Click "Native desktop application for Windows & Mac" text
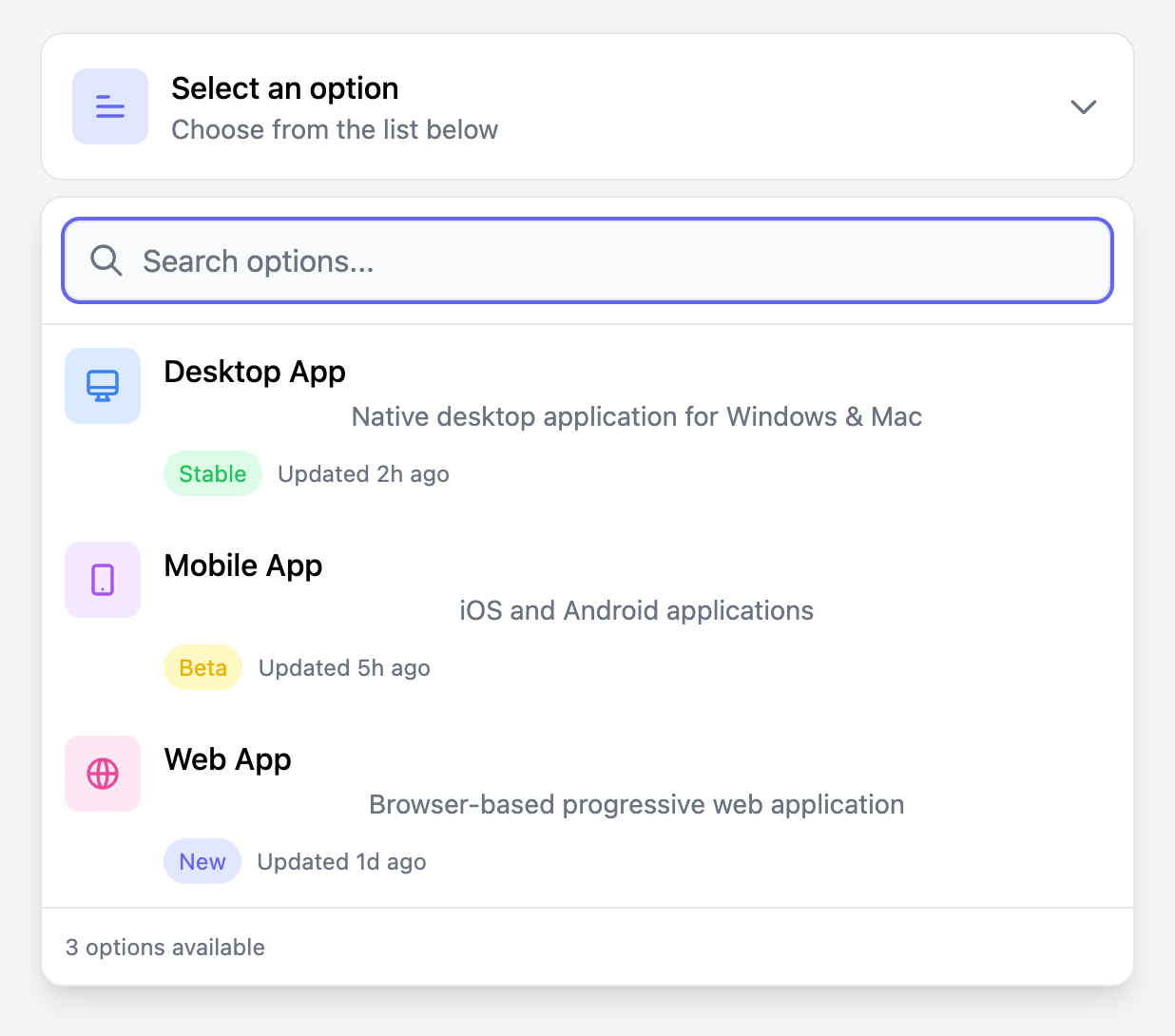The height and width of the screenshot is (1036, 1175). coord(637,417)
